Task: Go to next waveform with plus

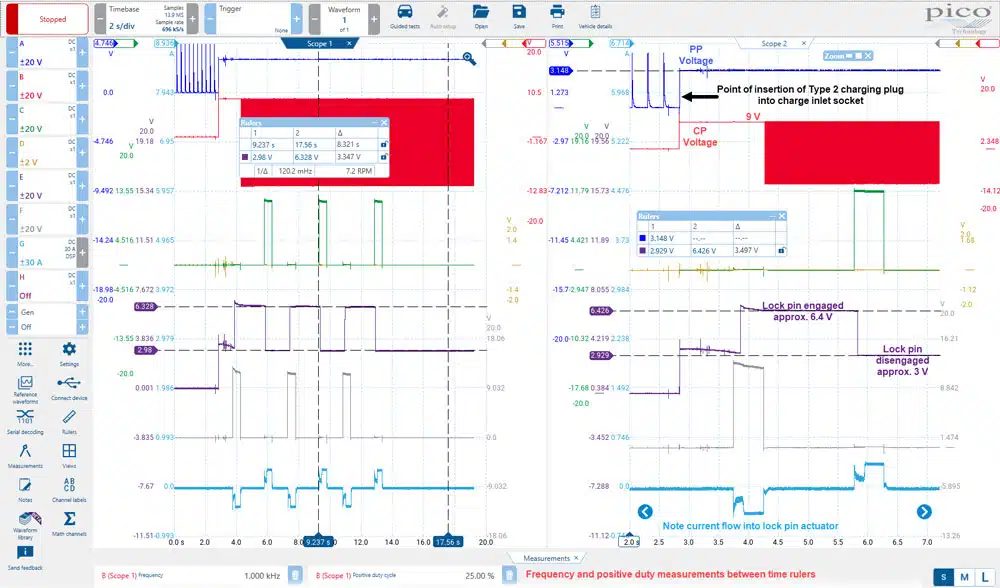Action: [374, 19]
